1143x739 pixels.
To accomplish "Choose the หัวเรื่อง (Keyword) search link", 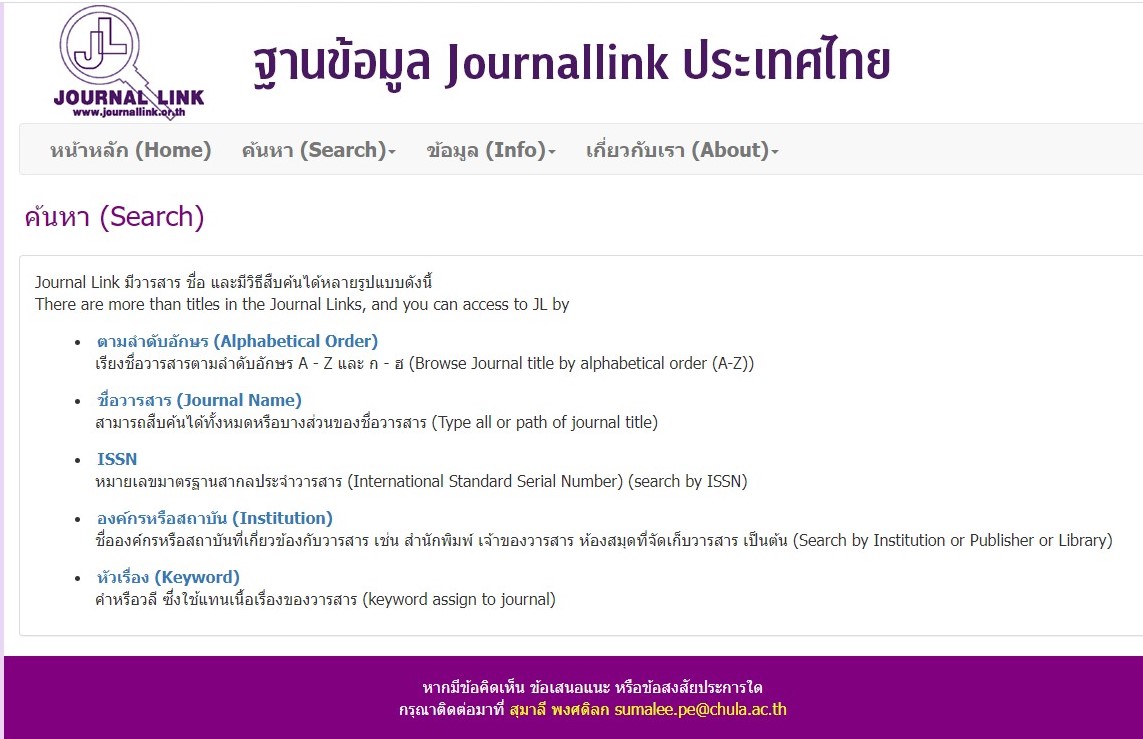I will coord(168,577).
